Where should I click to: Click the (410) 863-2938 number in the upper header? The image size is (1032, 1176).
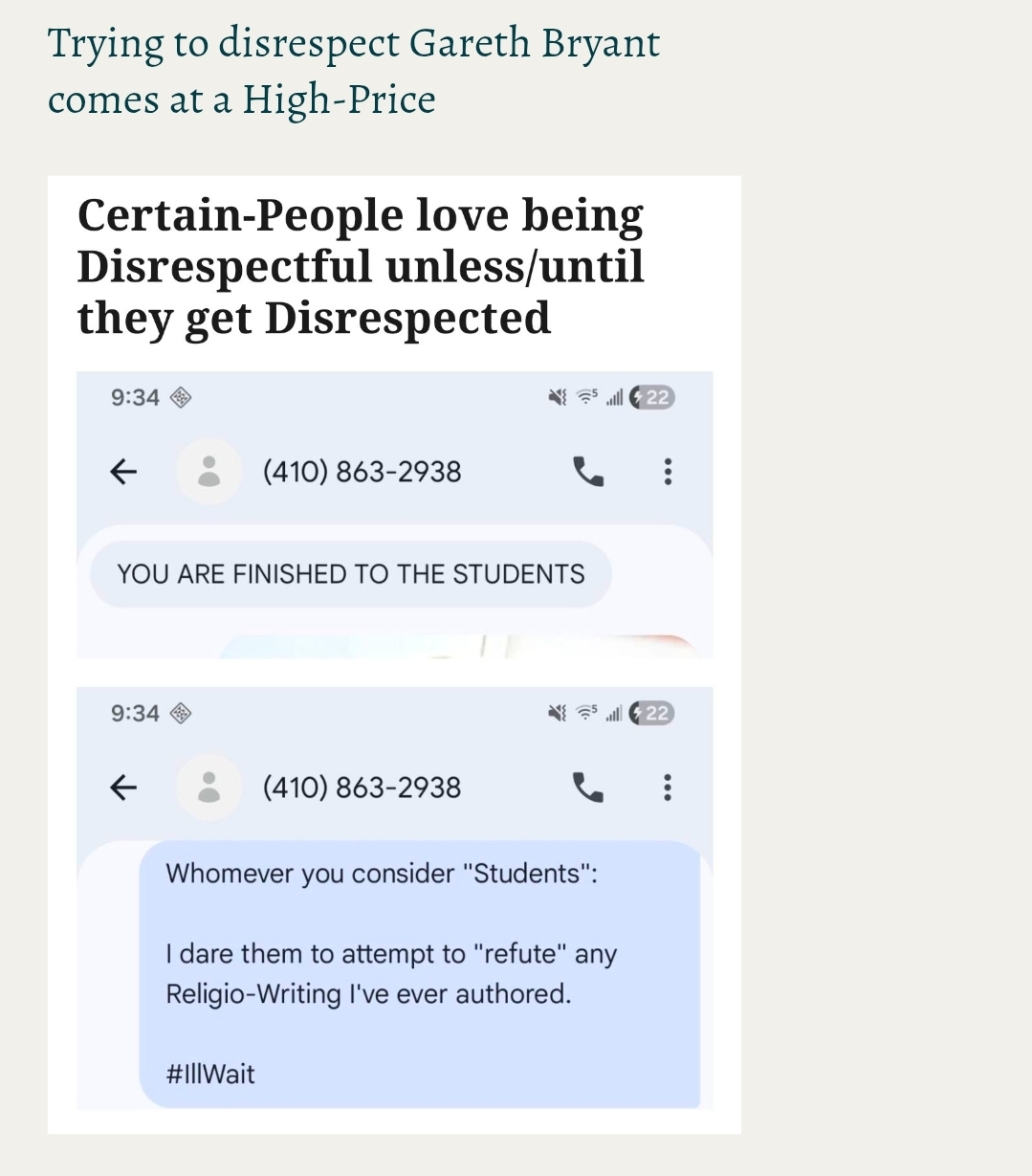point(362,472)
